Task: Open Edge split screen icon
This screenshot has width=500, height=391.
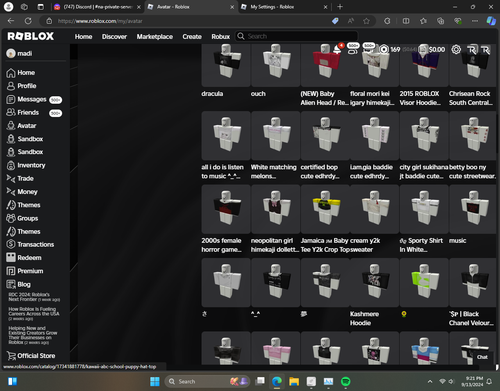Action: click(406, 21)
